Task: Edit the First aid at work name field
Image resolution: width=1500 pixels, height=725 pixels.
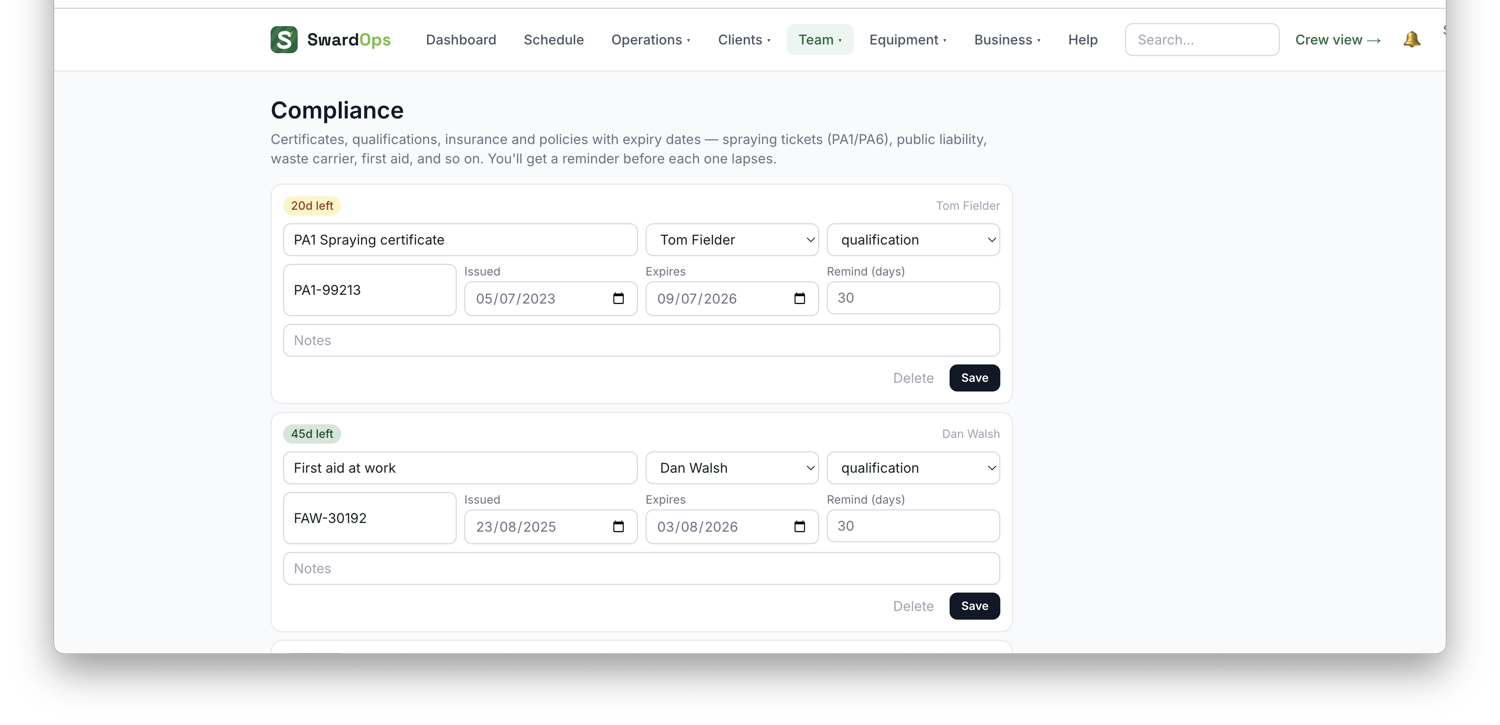Action: pos(460,468)
